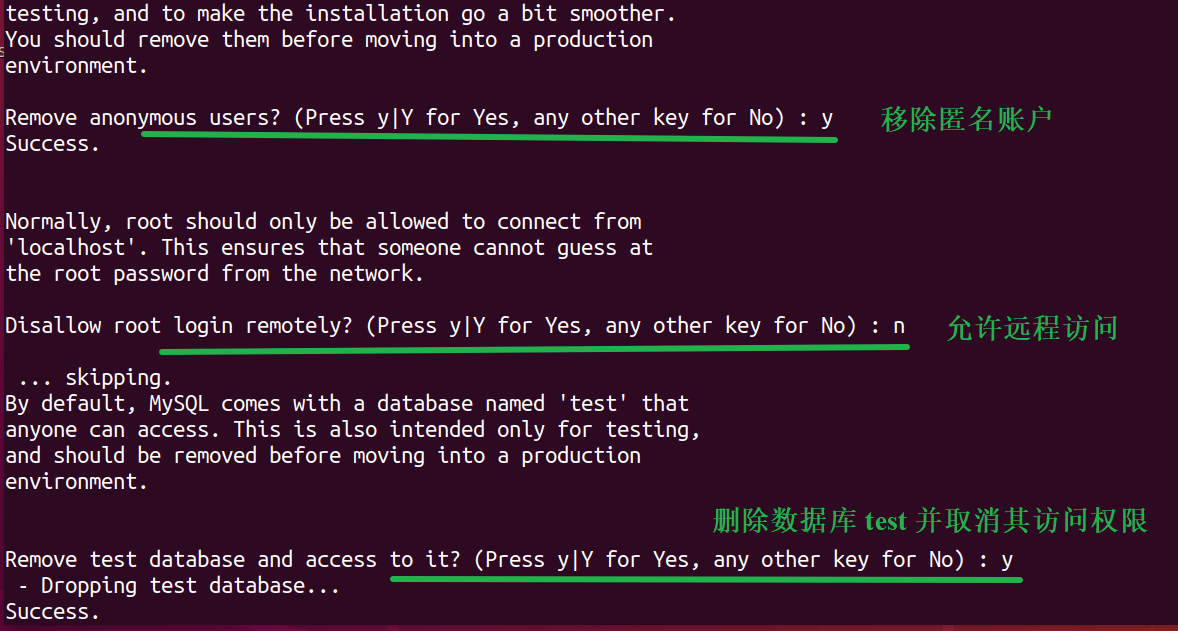Image resolution: width=1178 pixels, height=631 pixels.
Task: Click the line starting 'By default, MySQL comes'
Action: point(347,404)
